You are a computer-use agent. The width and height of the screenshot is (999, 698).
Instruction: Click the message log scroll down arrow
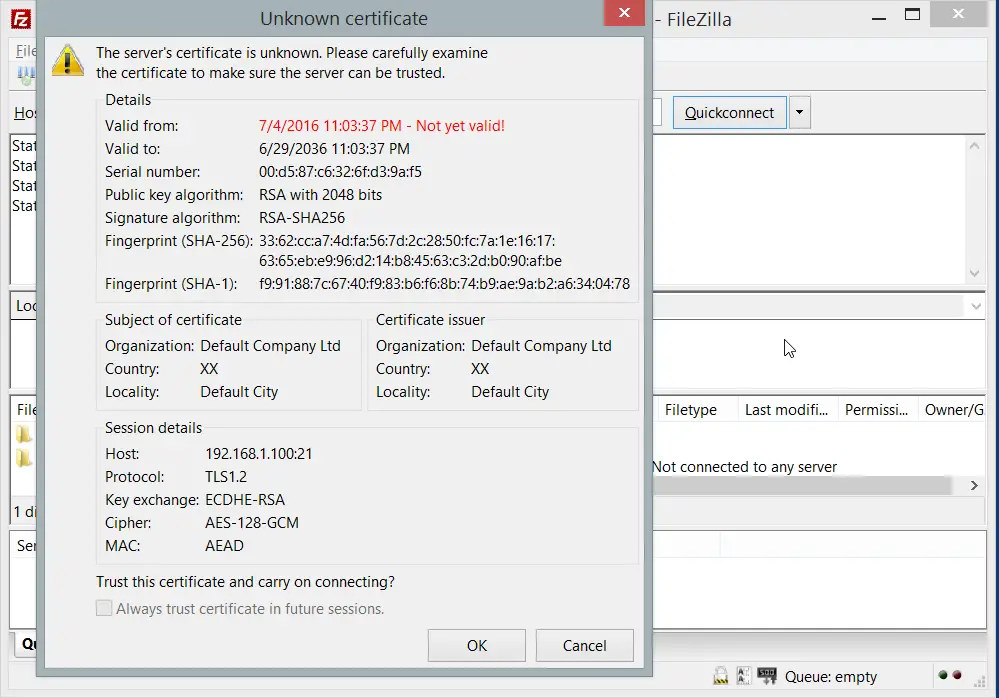pyautogui.click(x=974, y=273)
